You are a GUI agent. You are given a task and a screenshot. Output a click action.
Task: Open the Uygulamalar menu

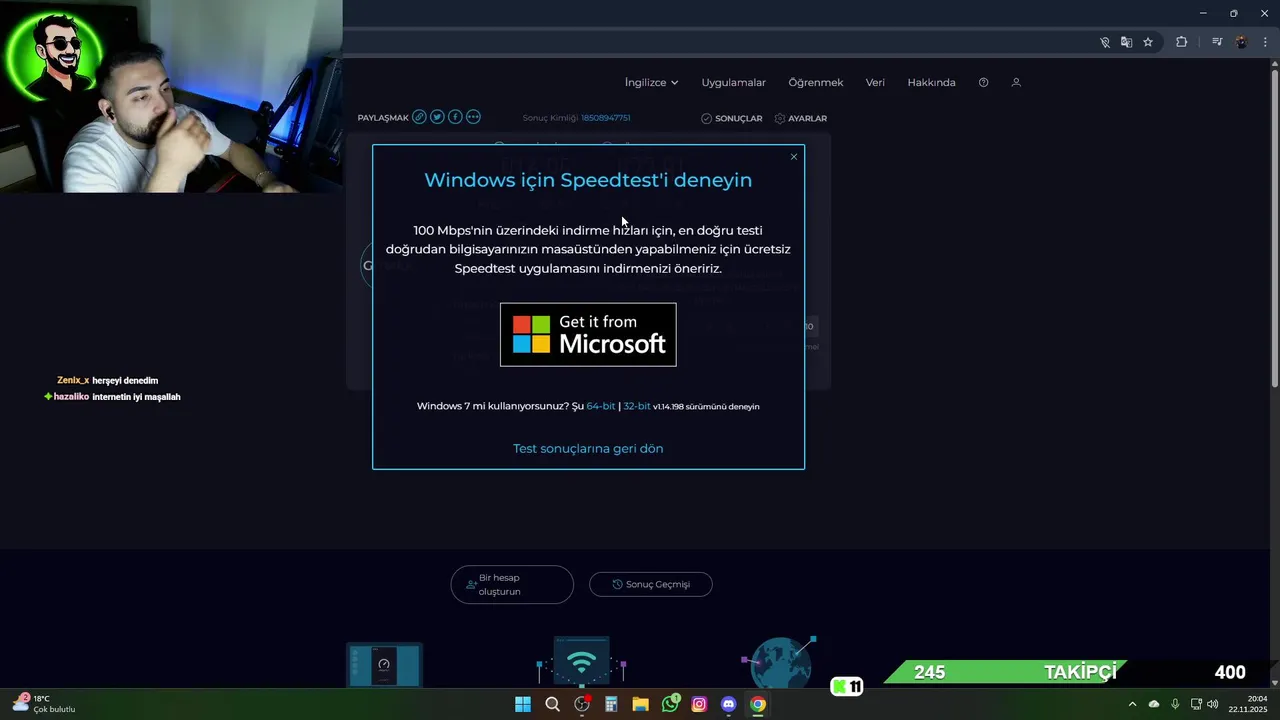tap(733, 83)
